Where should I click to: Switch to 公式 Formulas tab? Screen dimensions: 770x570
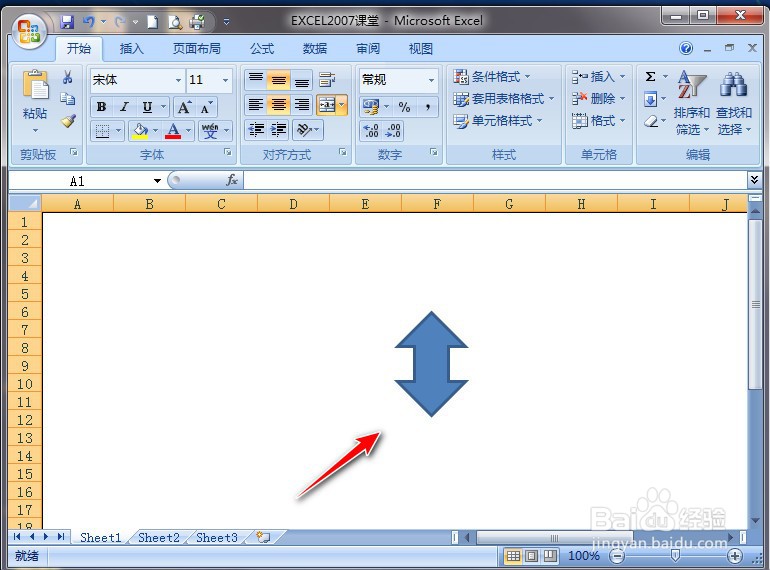pyautogui.click(x=262, y=48)
